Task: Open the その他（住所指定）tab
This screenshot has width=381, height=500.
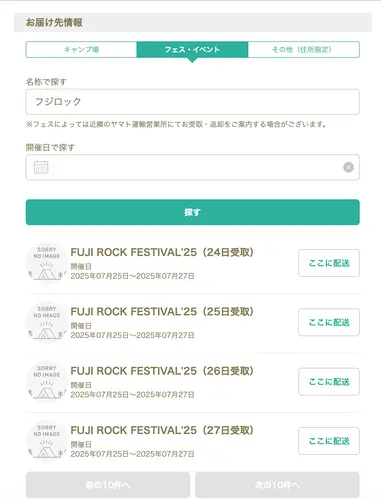Action: pyautogui.click(x=304, y=50)
